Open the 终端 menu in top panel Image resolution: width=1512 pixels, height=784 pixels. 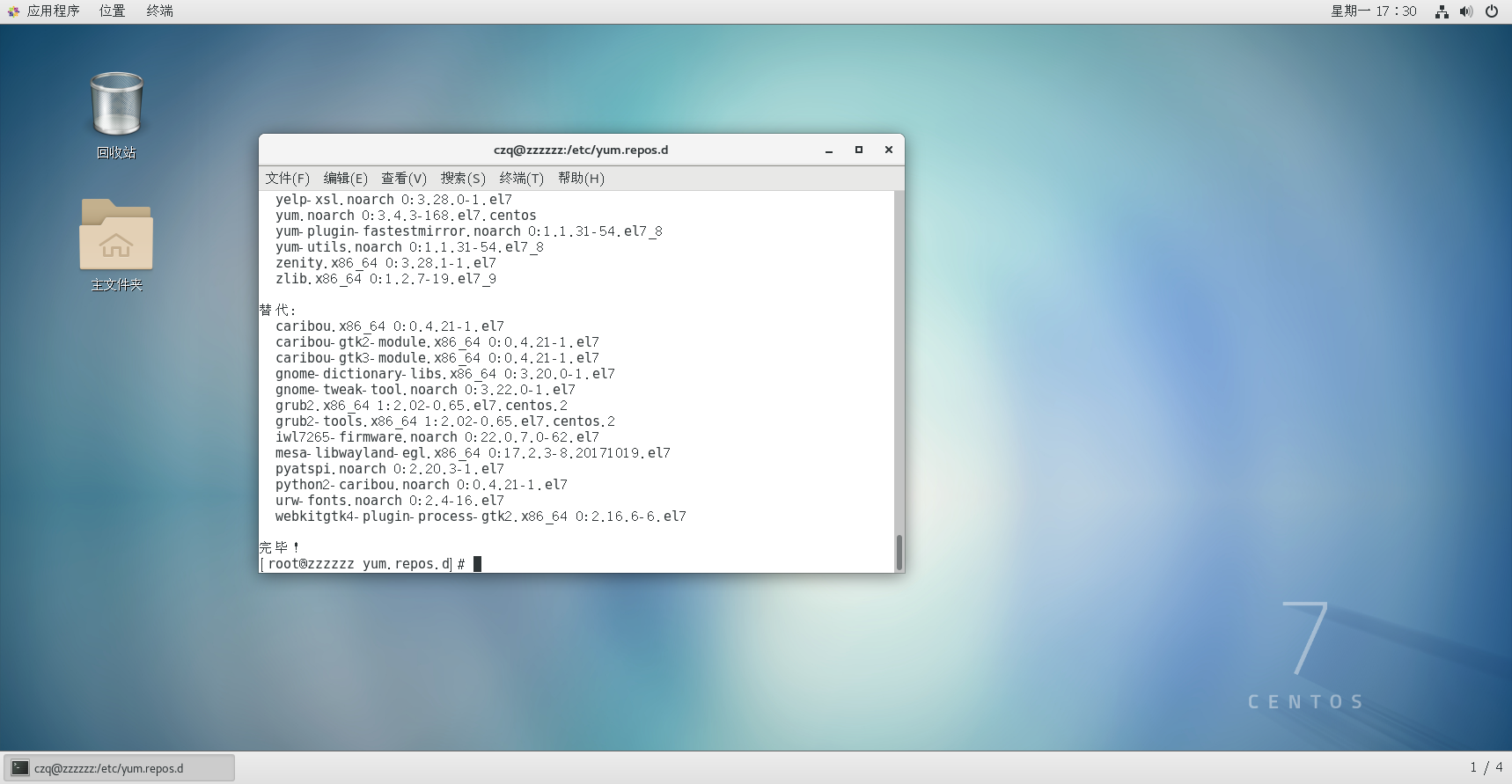(x=159, y=11)
